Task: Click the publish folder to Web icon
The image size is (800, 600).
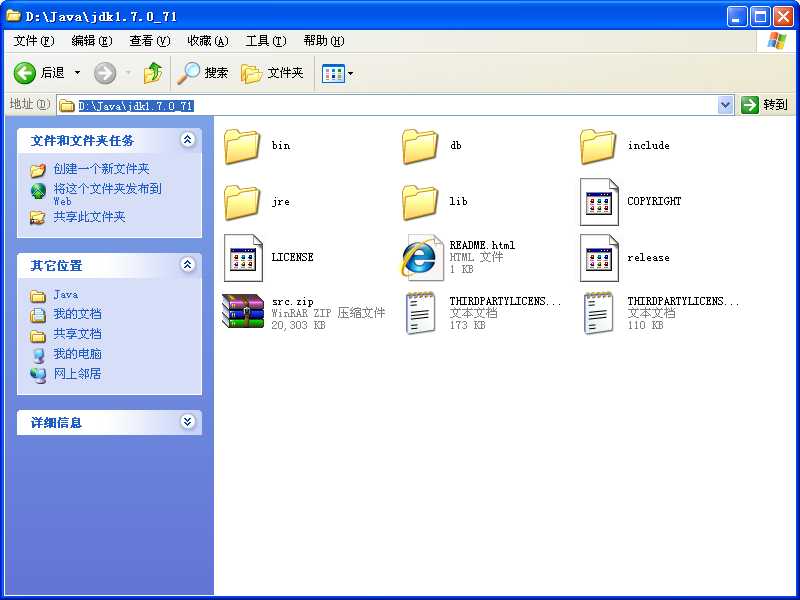Action: point(38,191)
